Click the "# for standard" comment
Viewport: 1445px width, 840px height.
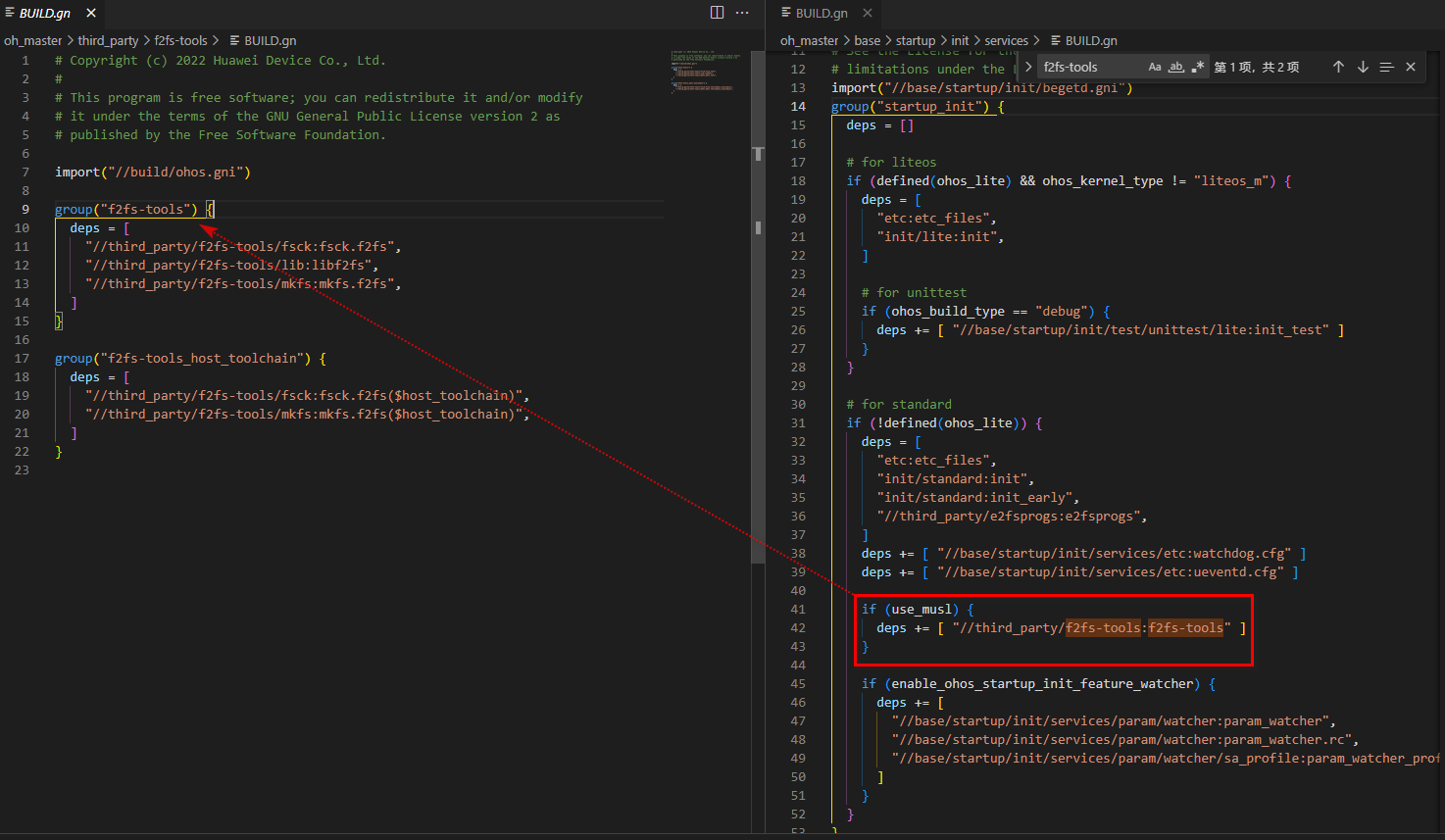point(899,404)
